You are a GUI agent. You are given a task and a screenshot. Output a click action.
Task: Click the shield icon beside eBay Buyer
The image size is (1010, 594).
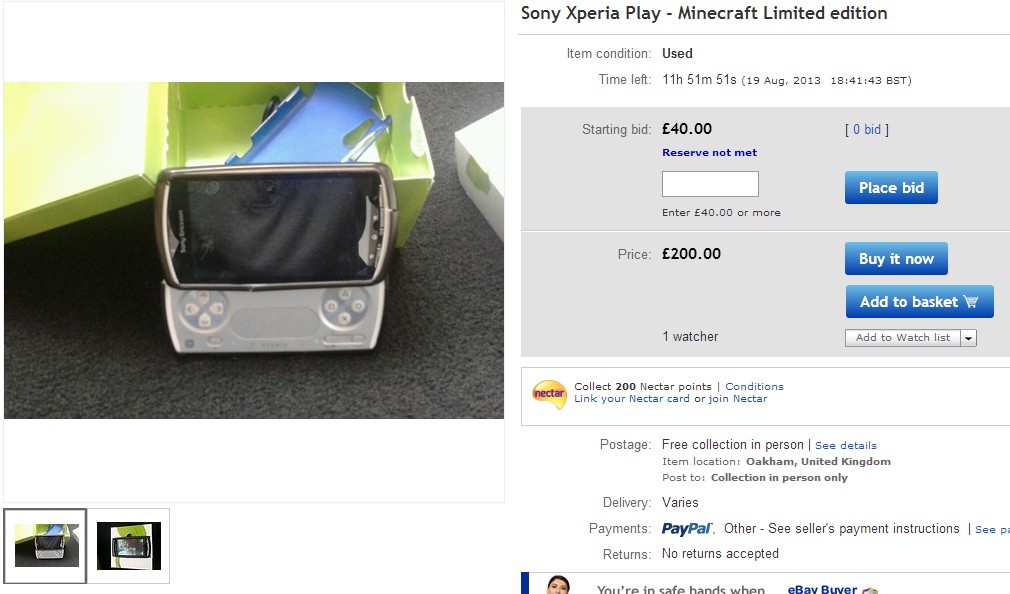tap(870, 590)
